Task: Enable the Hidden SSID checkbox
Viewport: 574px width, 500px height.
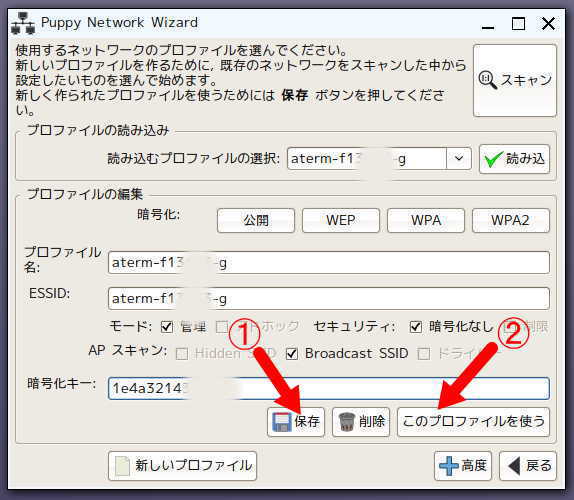Action: tap(182, 354)
